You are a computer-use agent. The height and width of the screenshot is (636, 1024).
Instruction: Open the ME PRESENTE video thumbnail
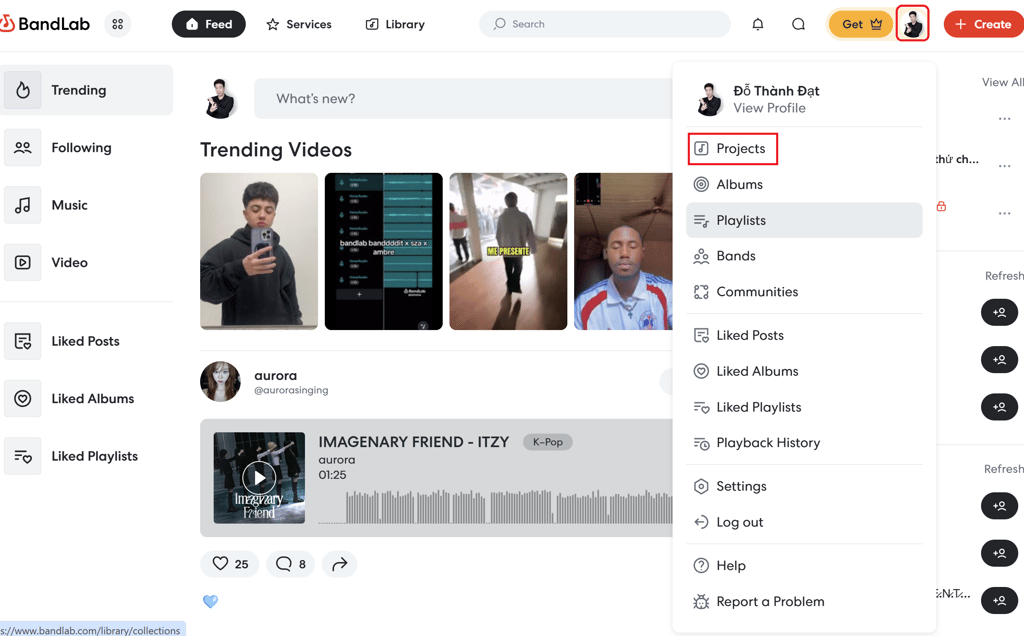click(x=508, y=251)
